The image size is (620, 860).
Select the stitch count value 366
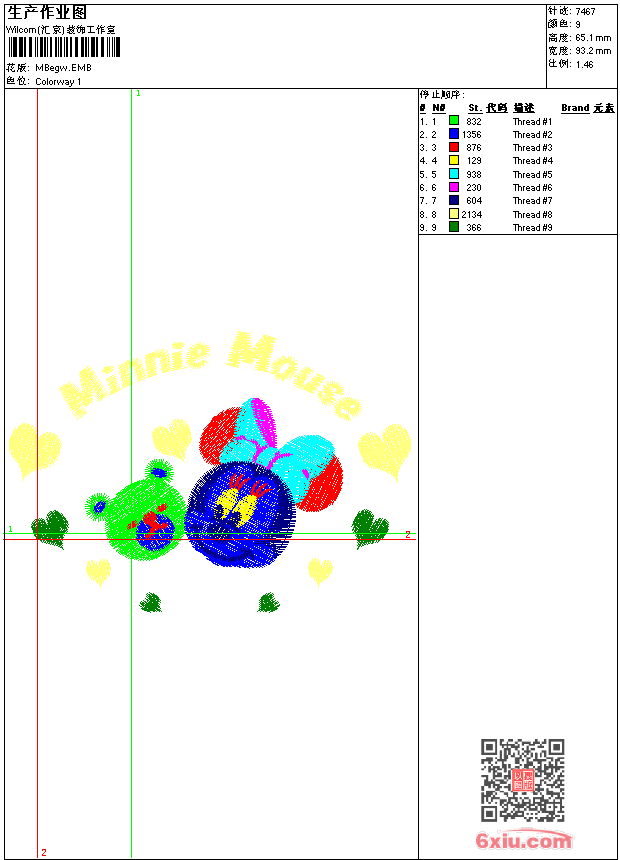(474, 228)
